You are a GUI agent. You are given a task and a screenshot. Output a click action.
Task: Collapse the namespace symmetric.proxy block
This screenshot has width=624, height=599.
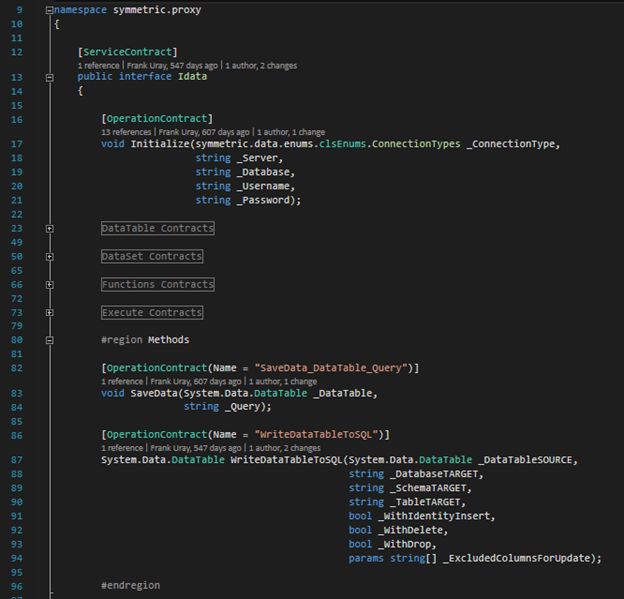[49, 10]
